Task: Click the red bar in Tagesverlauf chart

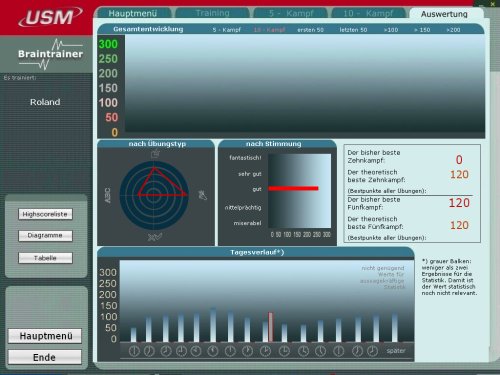Action: click(271, 327)
